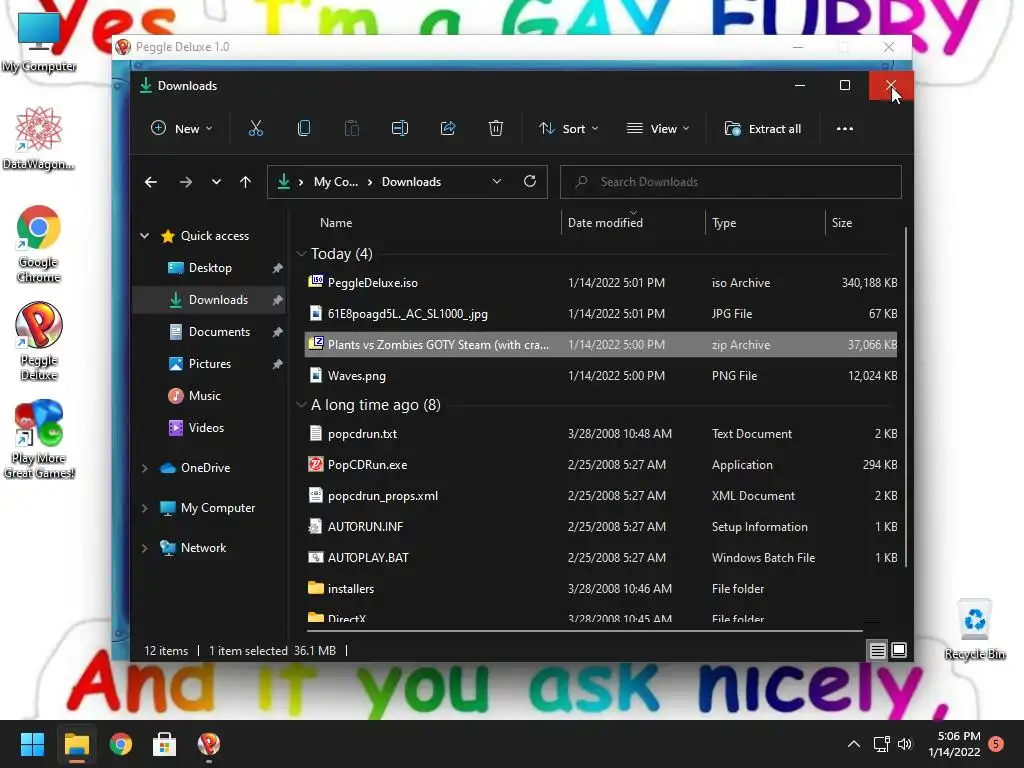The height and width of the screenshot is (768, 1024).
Task: Select the installers folder
Action: click(x=601, y=588)
